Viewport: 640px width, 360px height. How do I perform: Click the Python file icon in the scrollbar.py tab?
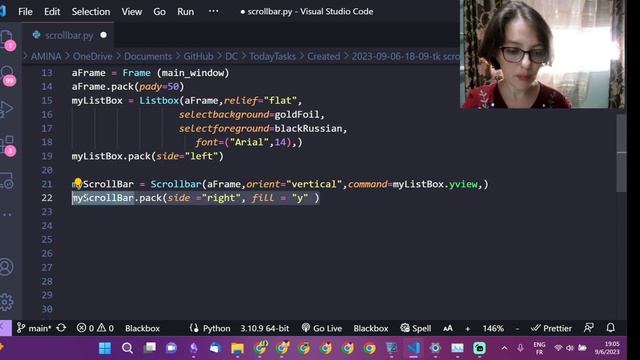coord(37,35)
